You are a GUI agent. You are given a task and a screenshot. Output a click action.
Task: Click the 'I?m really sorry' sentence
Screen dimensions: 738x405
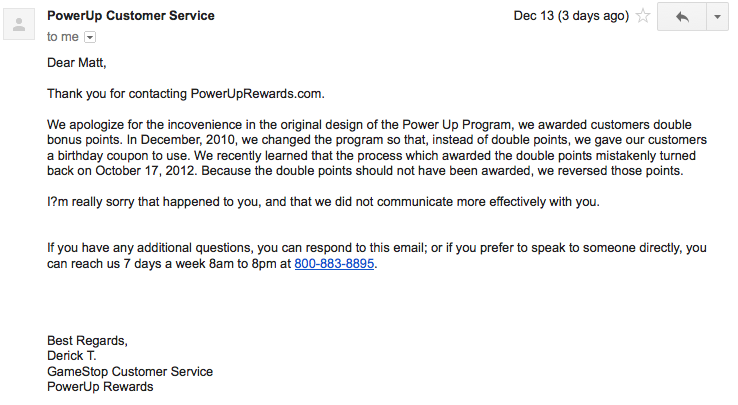point(323,202)
